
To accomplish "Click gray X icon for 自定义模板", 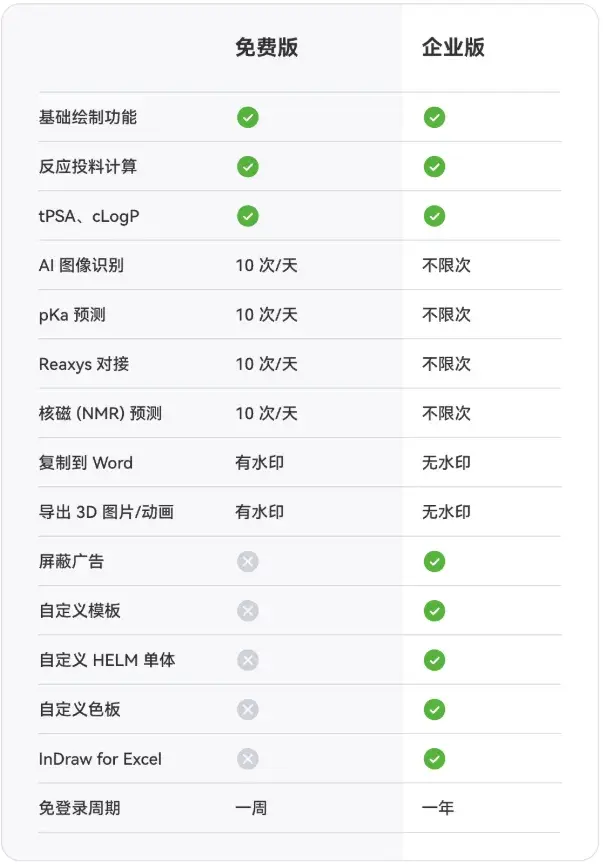I will point(248,611).
